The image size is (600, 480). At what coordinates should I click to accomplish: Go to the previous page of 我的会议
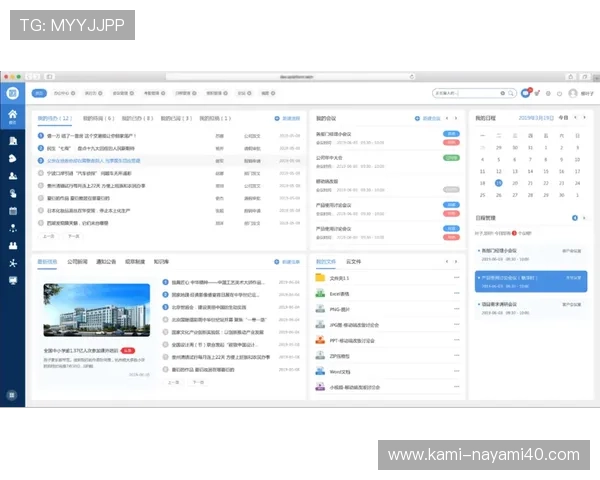[x=446, y=118]
